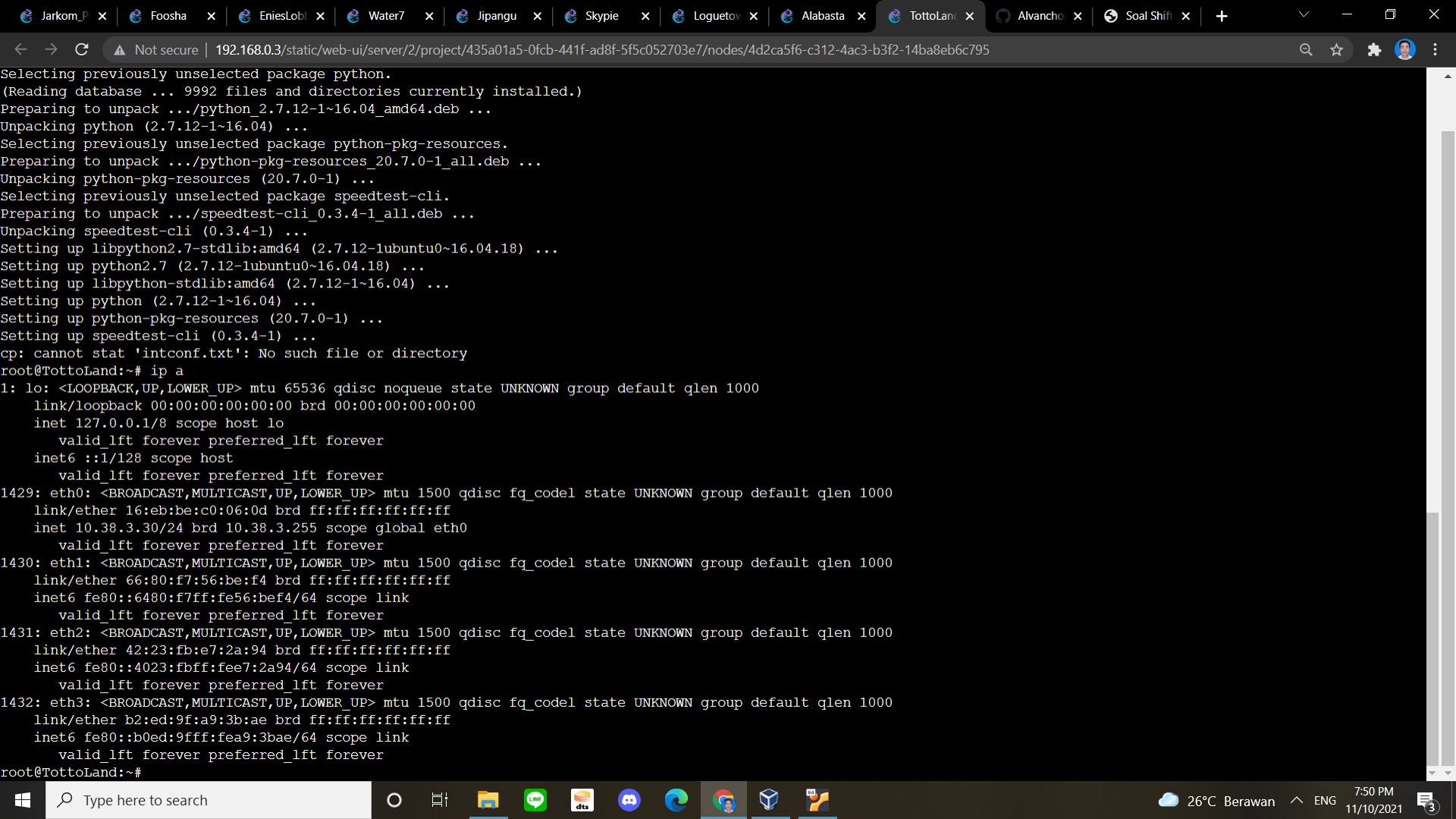Image resolution: width=1456 pixels, height=819 pixels.
Task: Click the ENG language indicator
Action: point(1326,801)
